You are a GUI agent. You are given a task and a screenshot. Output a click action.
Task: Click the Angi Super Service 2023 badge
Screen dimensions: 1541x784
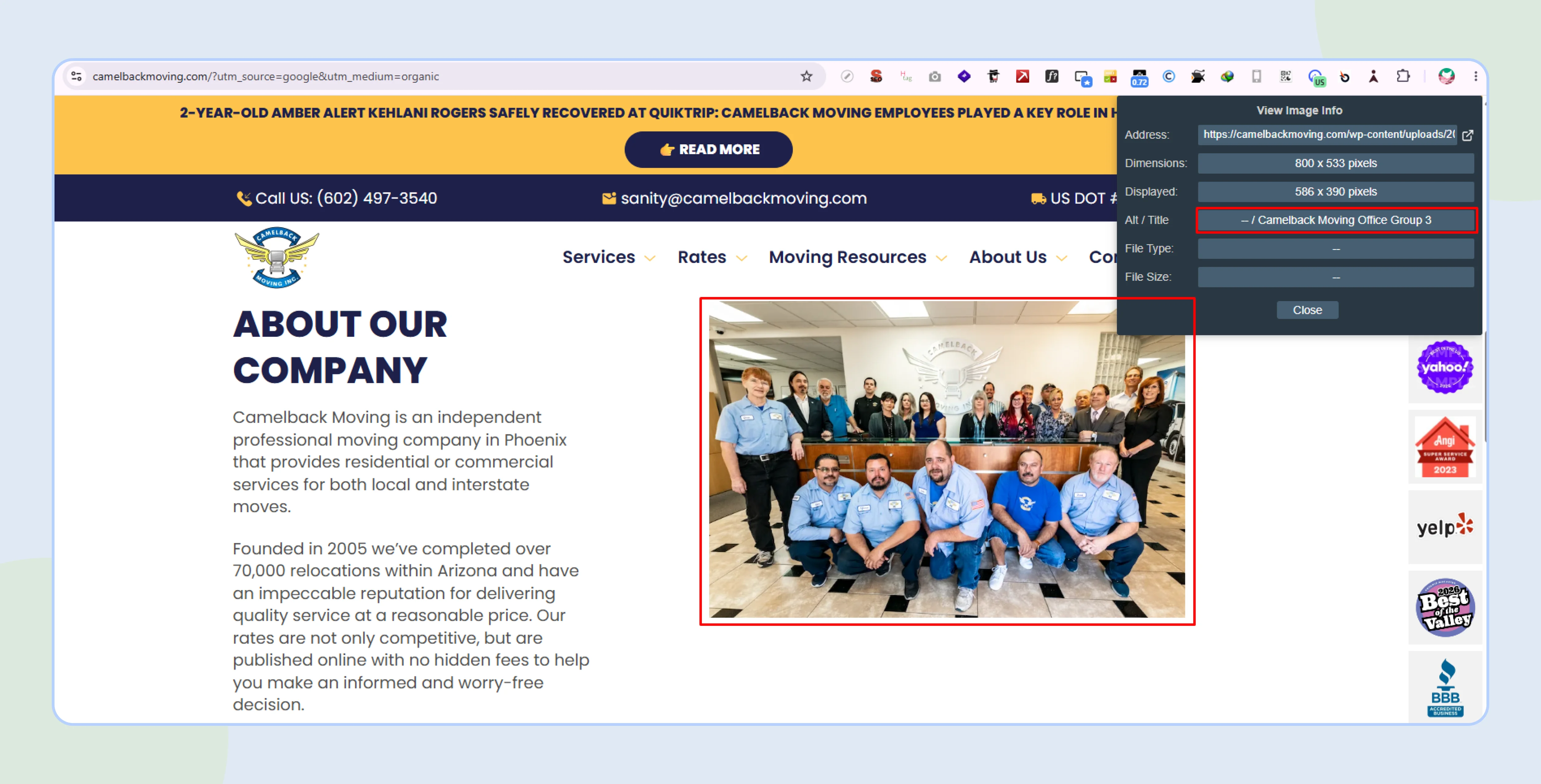(1445, 447)
